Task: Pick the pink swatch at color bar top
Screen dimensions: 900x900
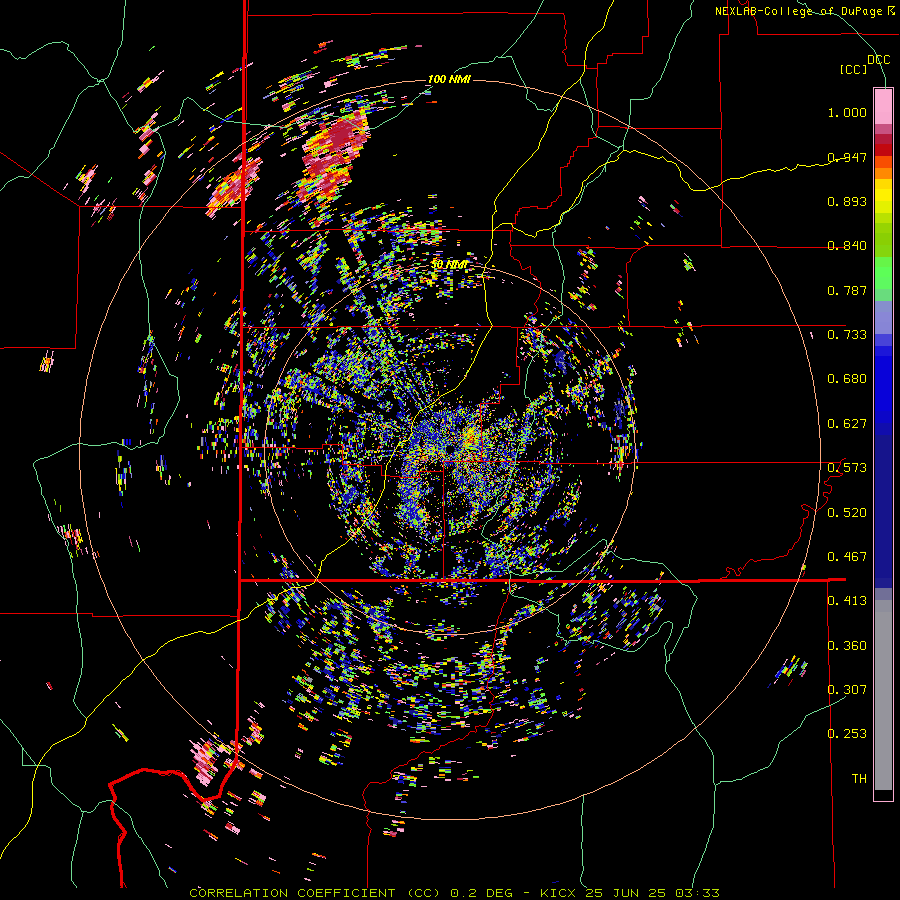Action: [x=883, y=106]
